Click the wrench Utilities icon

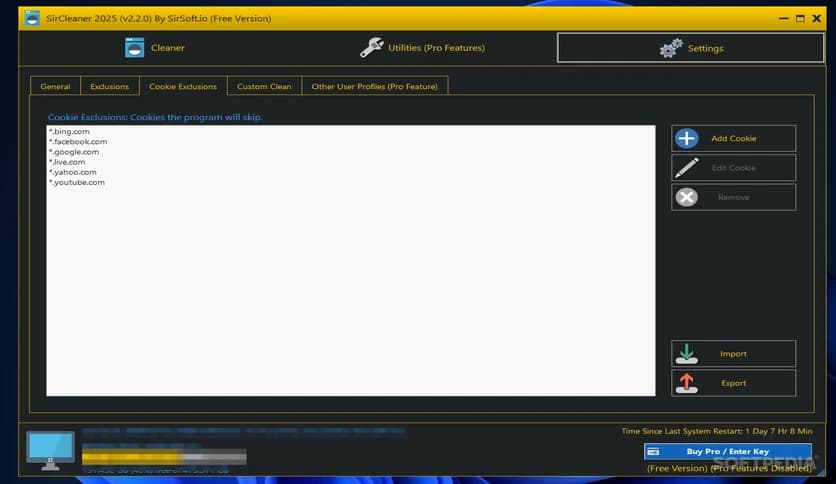coord(371,47)
